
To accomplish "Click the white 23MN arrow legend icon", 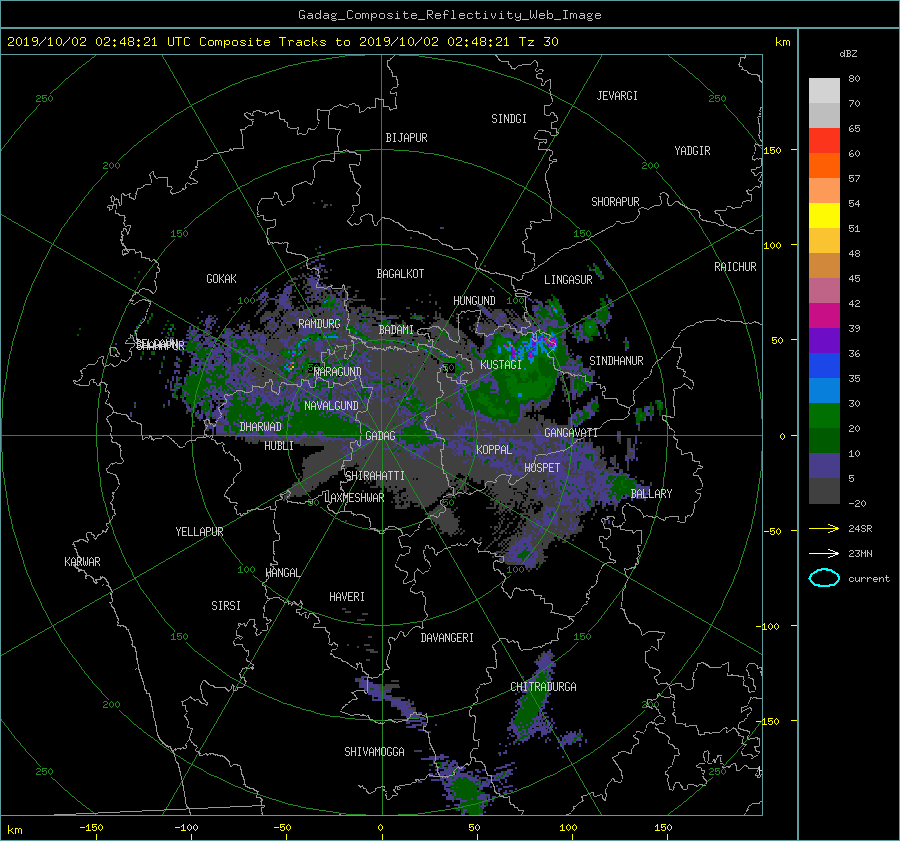I will pos(824,553).
